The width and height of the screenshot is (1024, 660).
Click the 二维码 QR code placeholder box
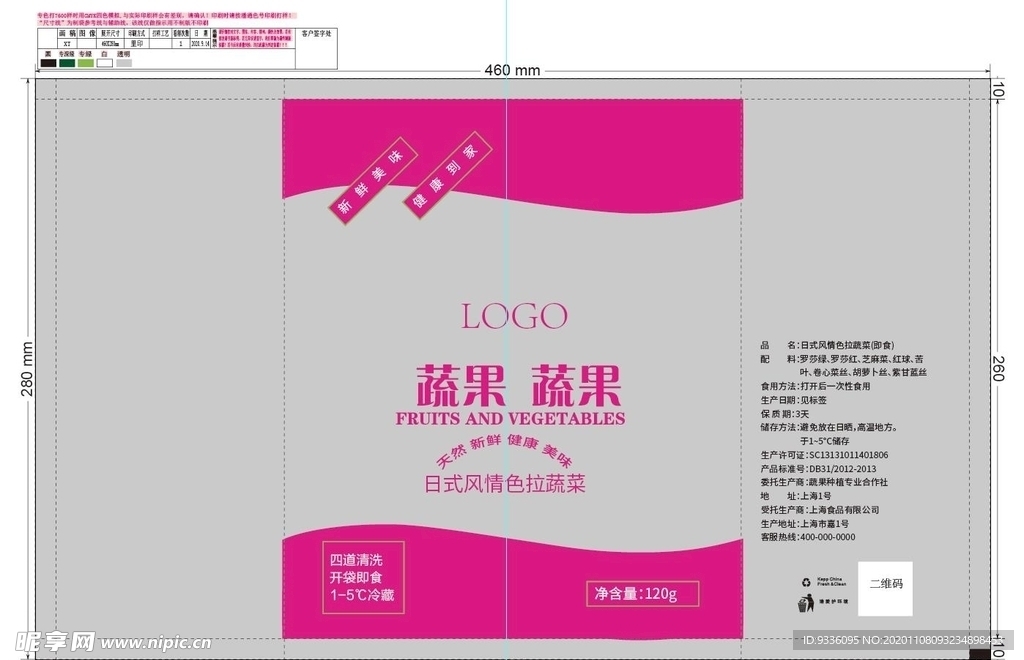(x=886, y=588)
